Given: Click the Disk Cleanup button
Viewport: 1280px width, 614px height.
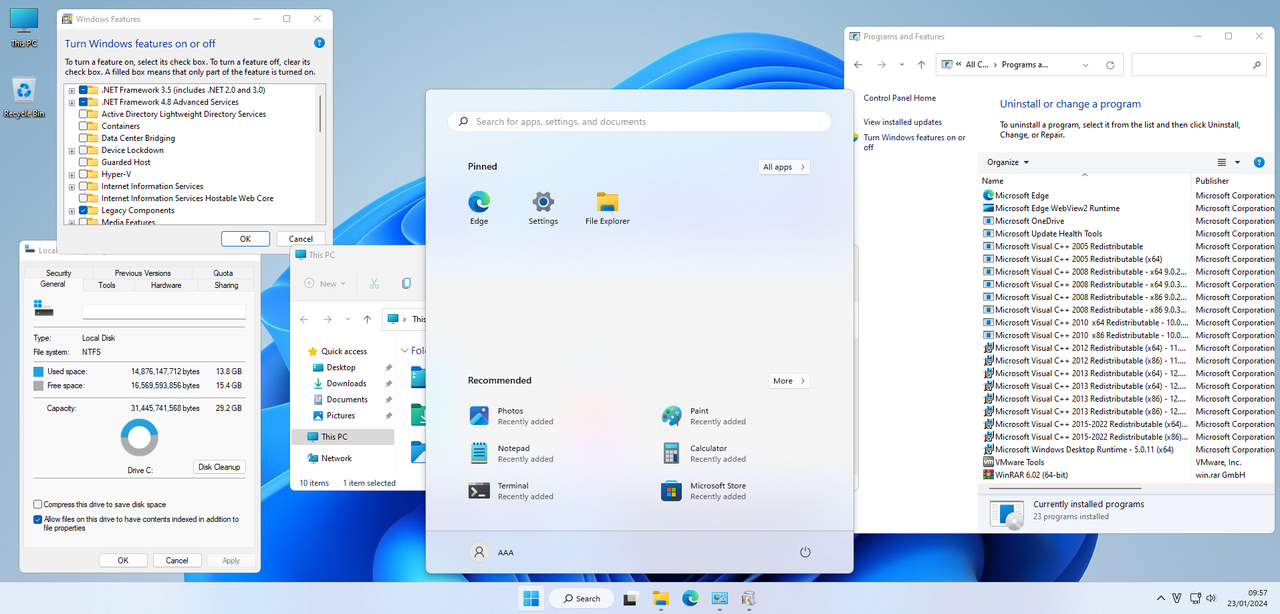Looking at the screenshot, I should pos(219,467).
